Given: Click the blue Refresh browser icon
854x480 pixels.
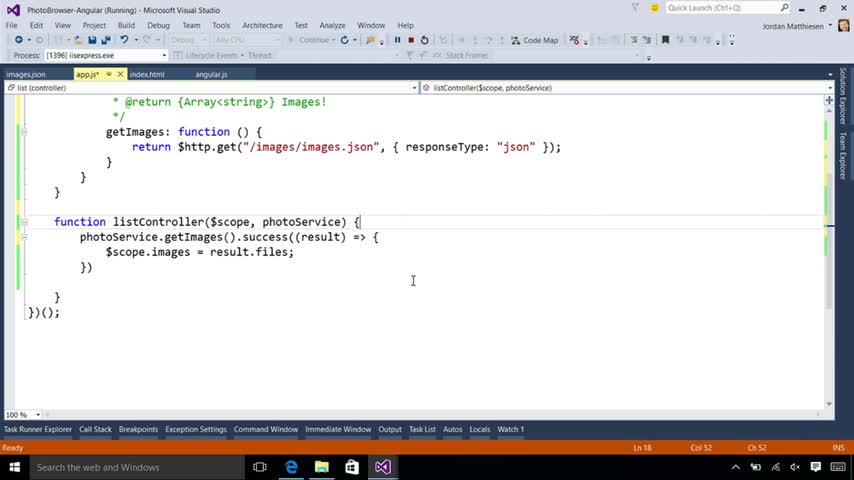Looking at the screenshot, I should coord(344,40).
